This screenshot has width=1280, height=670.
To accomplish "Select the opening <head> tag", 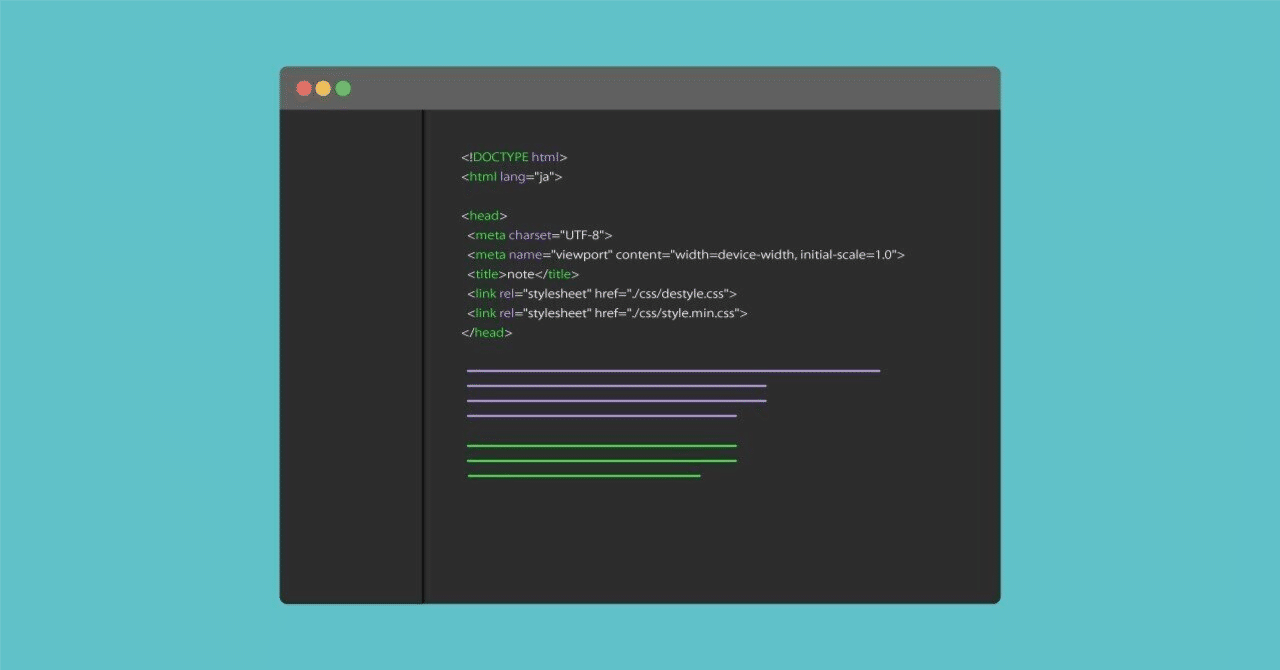I will [x=482, y=215].
